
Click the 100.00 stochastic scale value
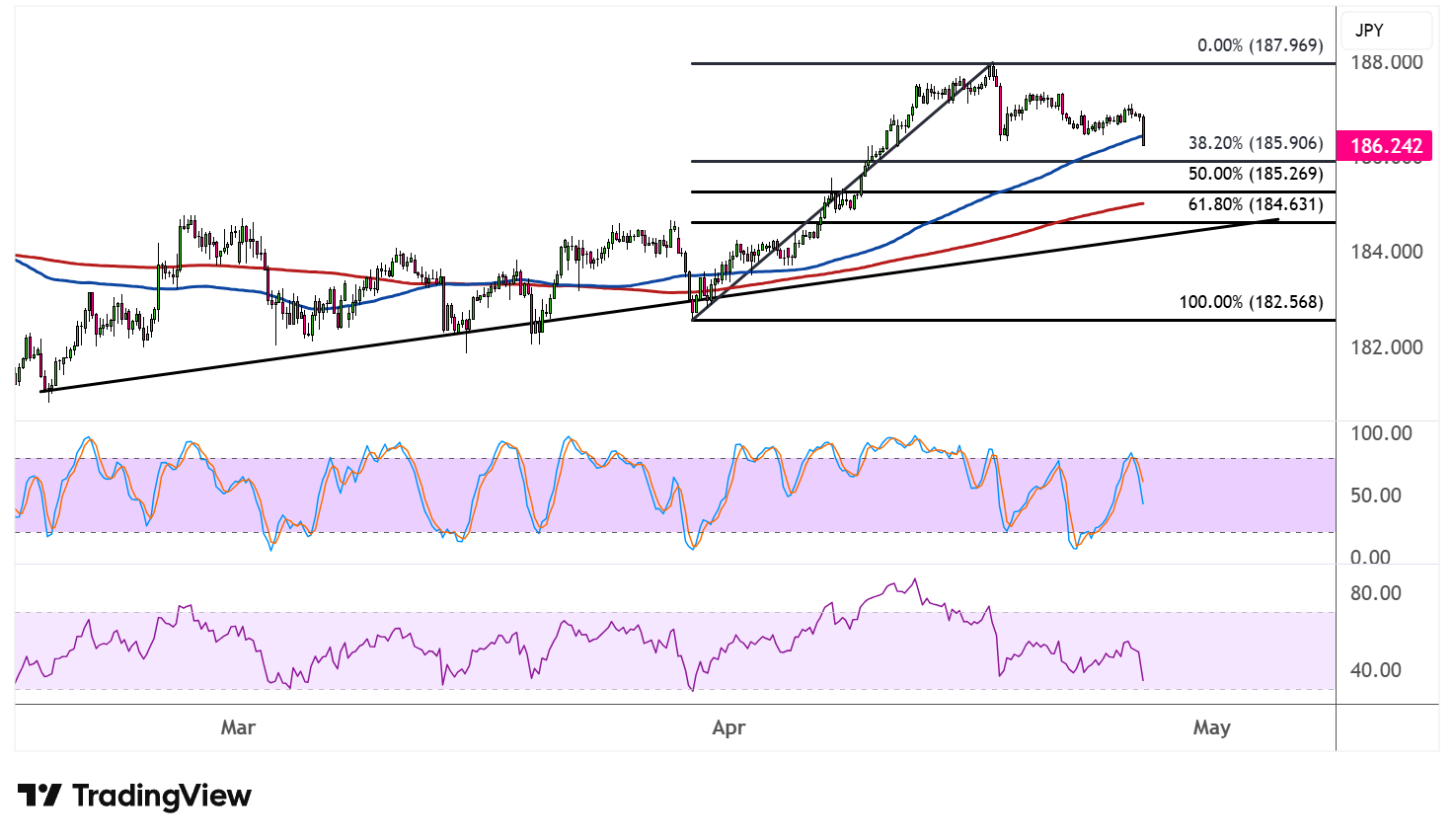[1381, 433]
